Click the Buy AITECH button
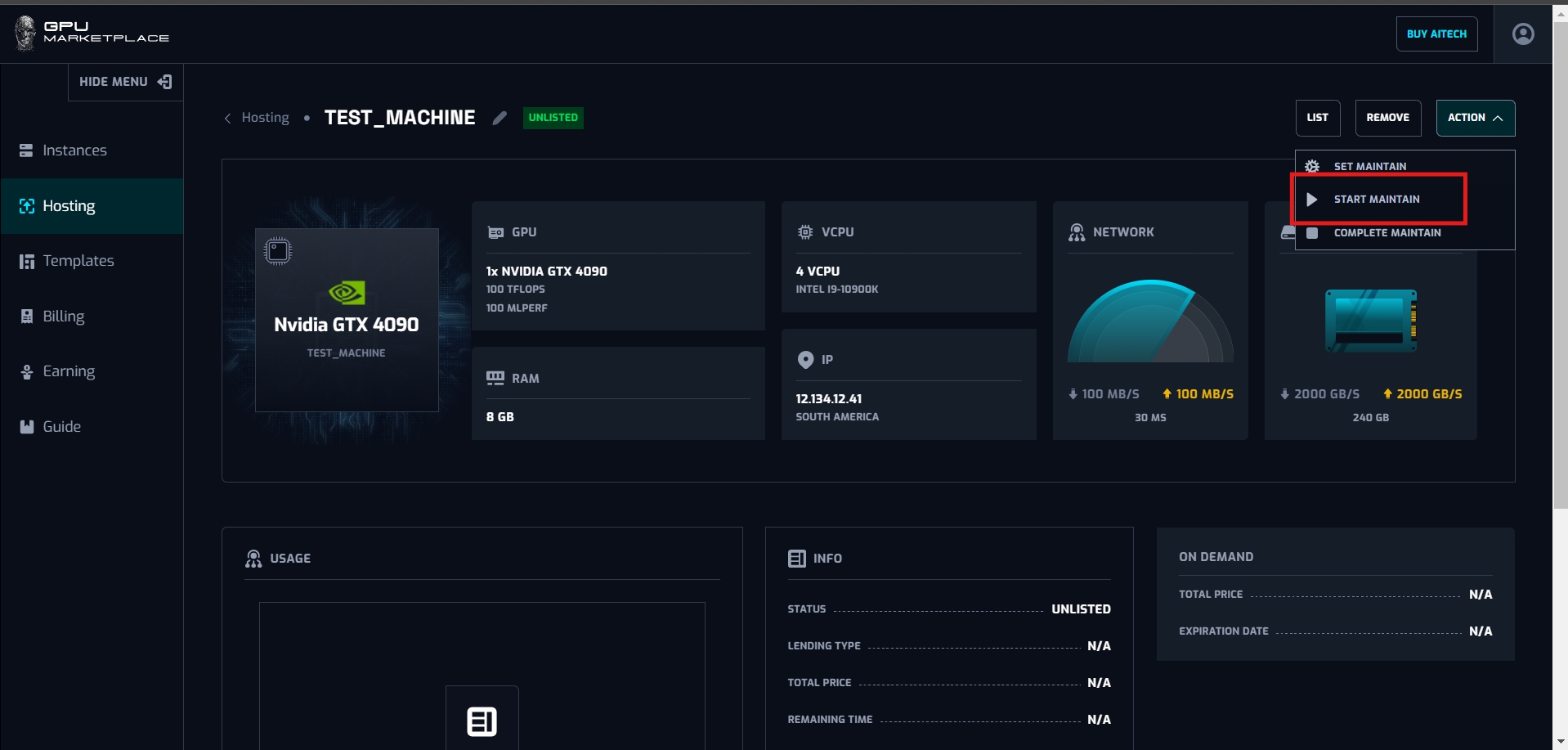The image size is (1568, 750). pyautogui.click(x=1436, y=34)
